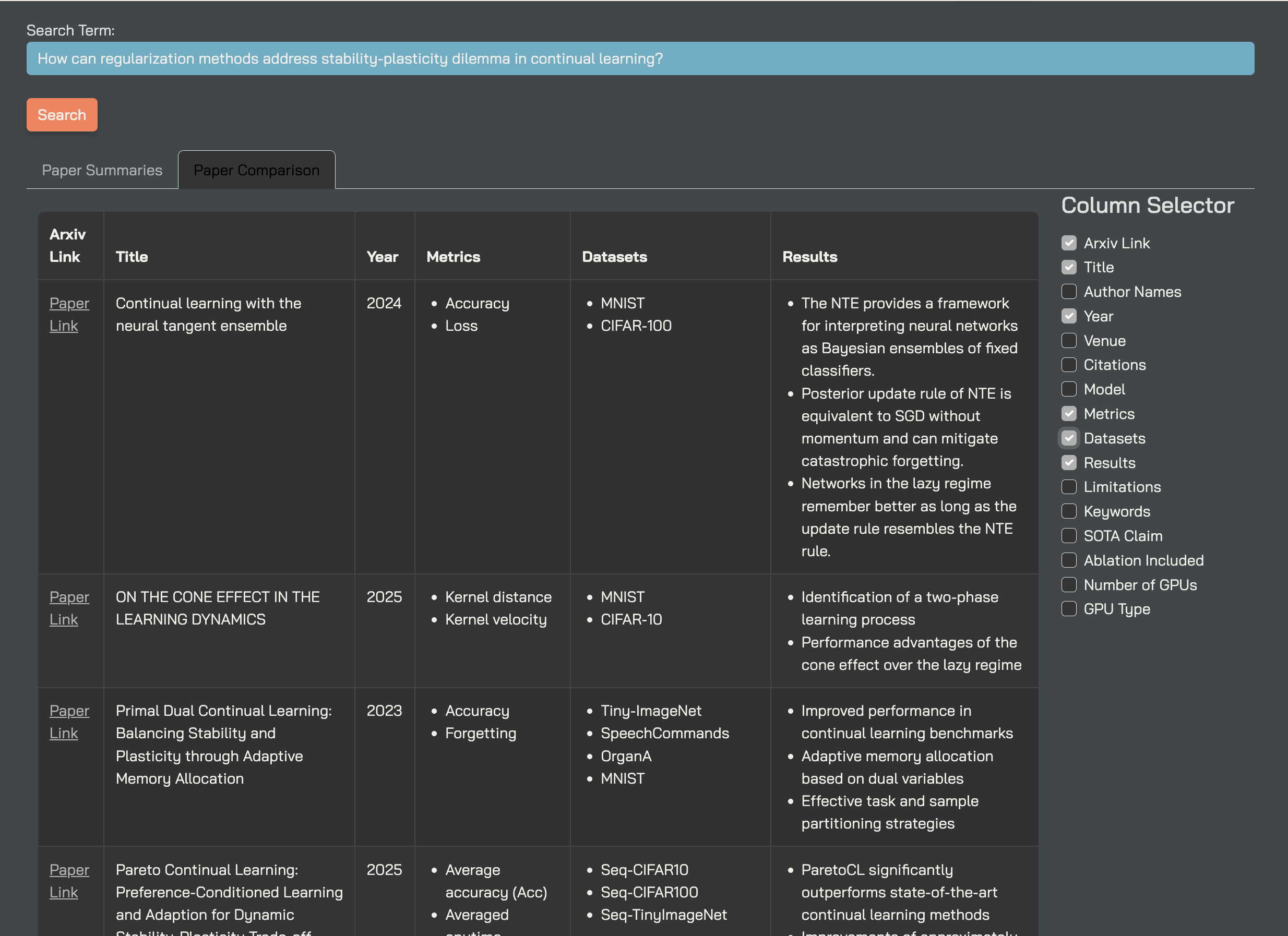1288x936 pixels.
Task: Uncheck the Datasets column checkbox
Action: (1069, 438)
